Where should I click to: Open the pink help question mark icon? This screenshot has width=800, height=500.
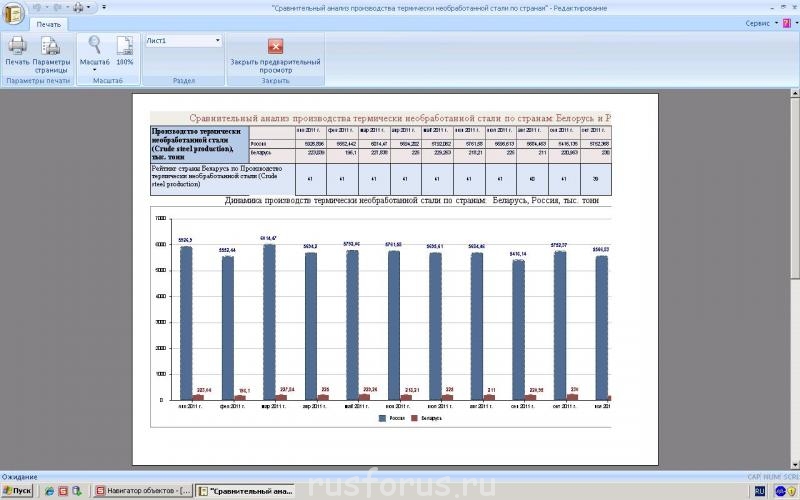pos(787,22)
